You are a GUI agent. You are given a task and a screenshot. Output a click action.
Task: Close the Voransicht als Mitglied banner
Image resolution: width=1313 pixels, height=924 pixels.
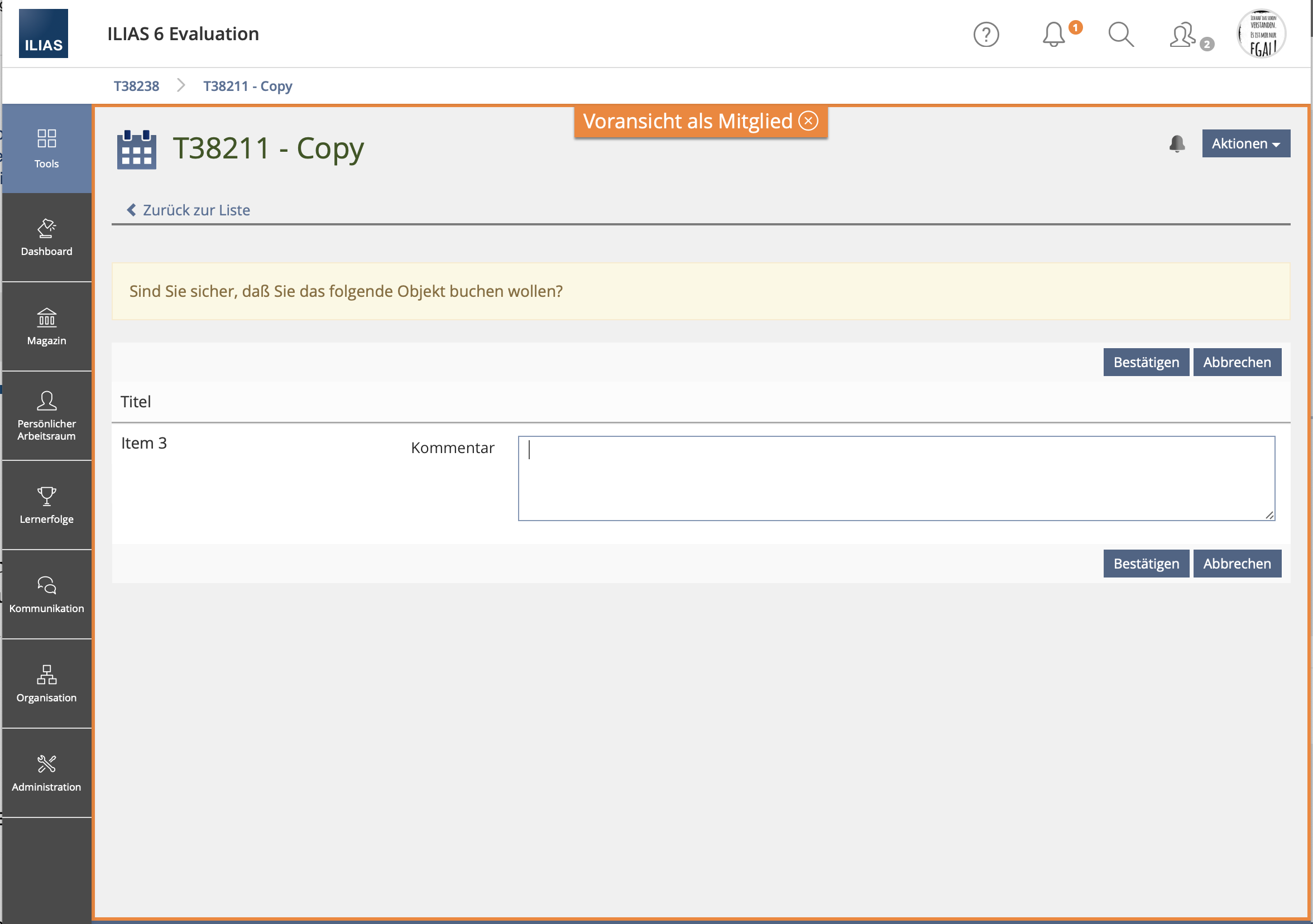click(x=808, y=121)
